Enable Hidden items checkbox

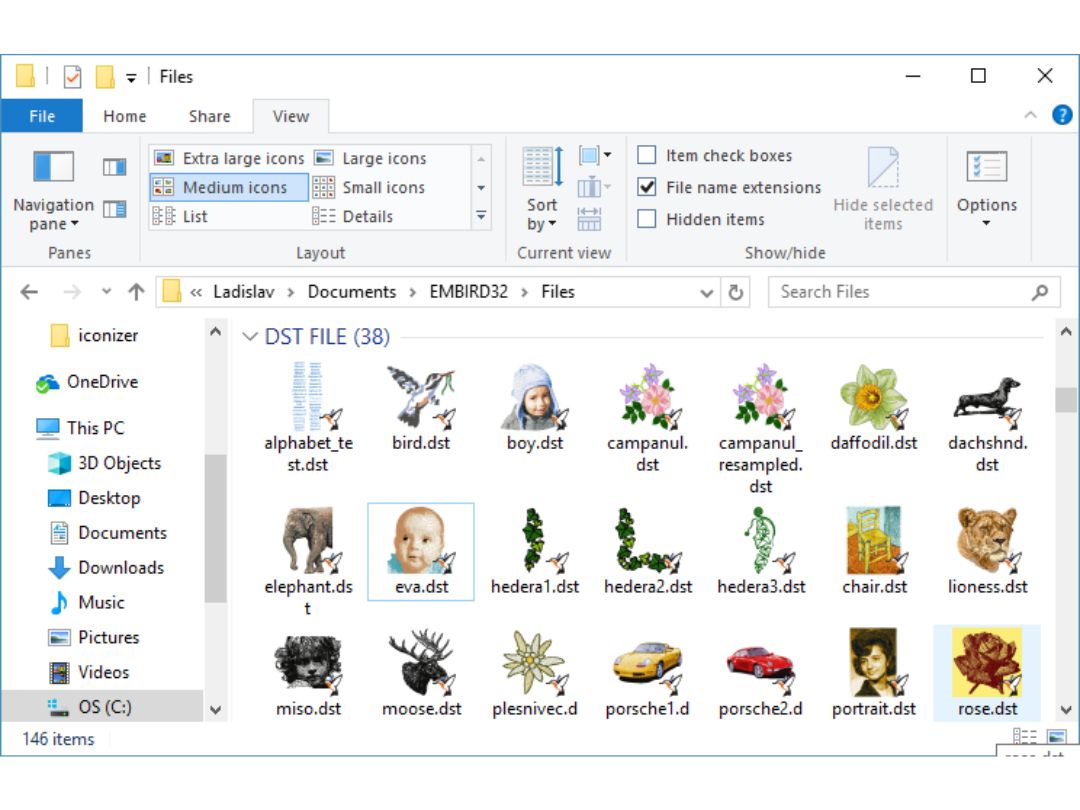pyautogui.click(x=647, y=219)
